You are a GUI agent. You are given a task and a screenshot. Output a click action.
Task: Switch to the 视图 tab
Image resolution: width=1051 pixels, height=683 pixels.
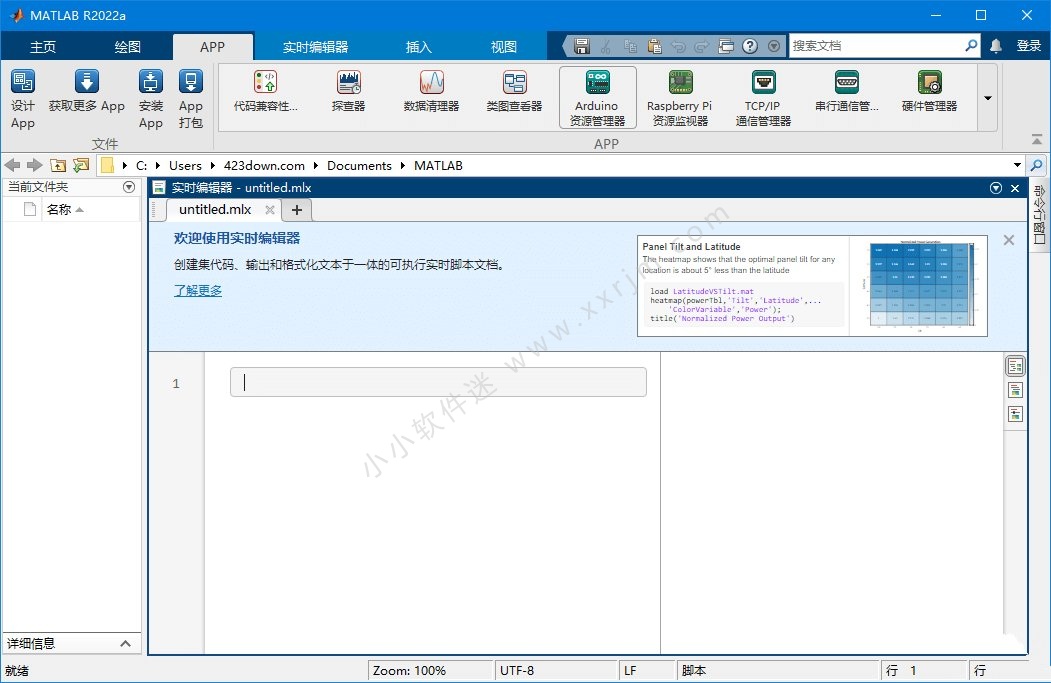[x=503, y=47]
